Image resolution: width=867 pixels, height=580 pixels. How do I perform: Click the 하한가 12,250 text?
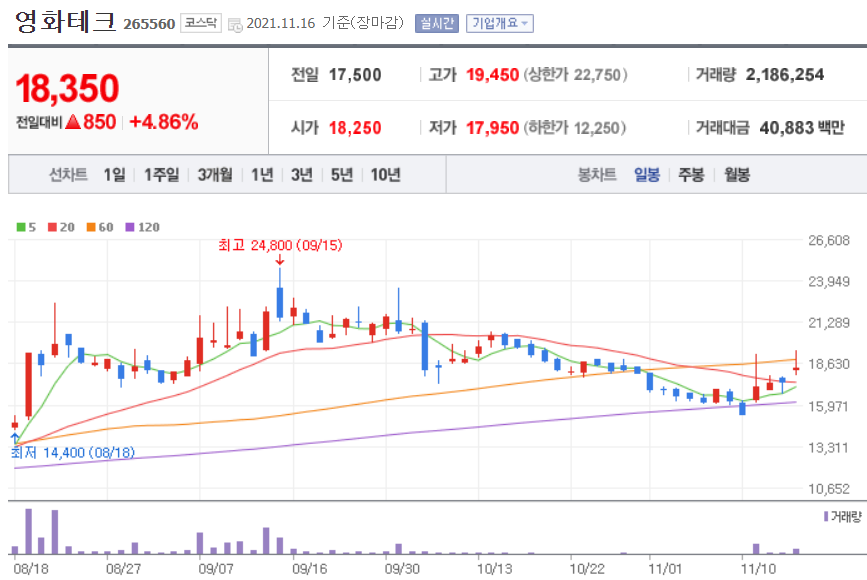tap(574, 128)
